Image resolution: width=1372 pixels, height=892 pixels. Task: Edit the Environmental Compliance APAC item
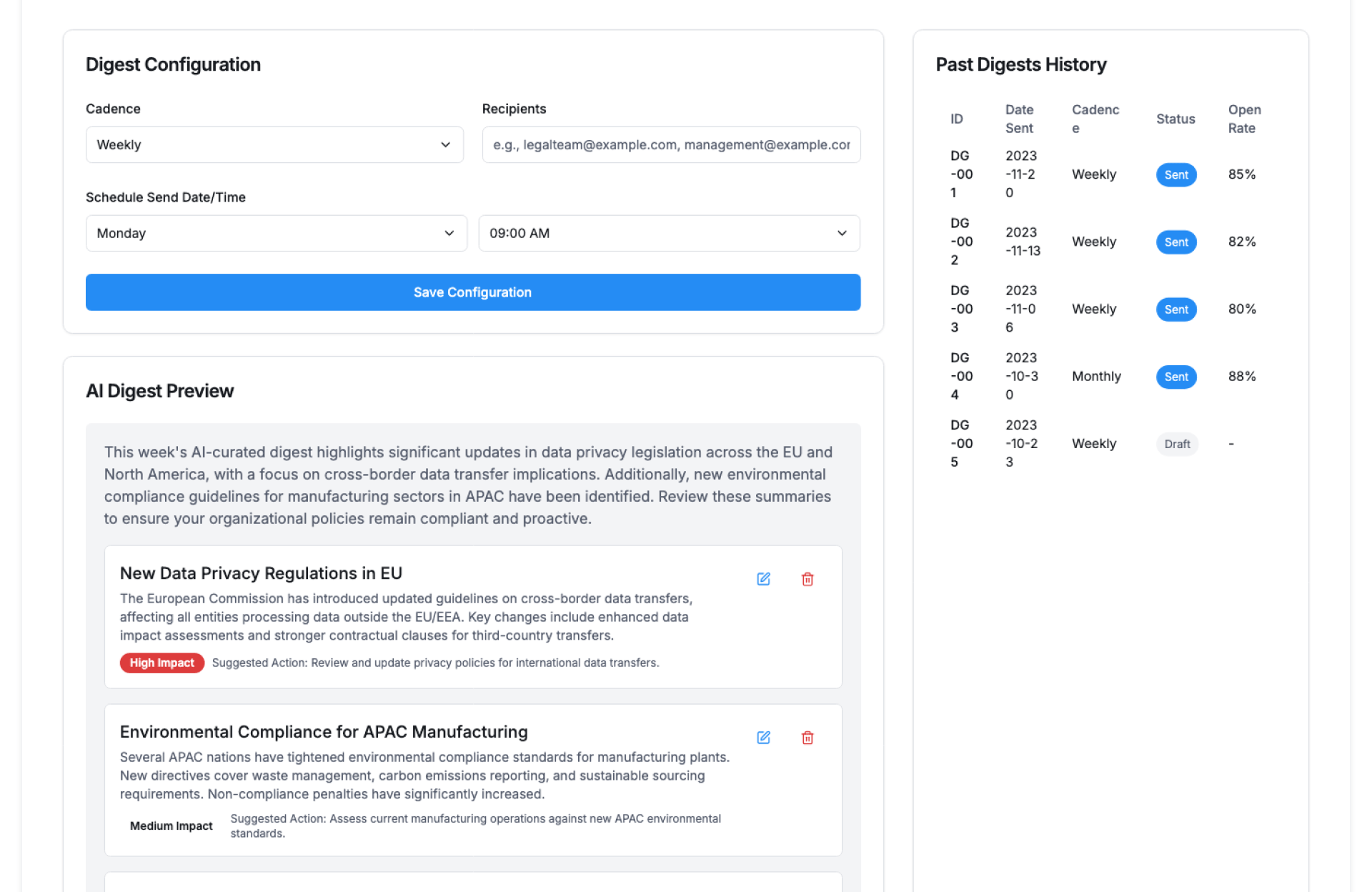click(763, 738)
